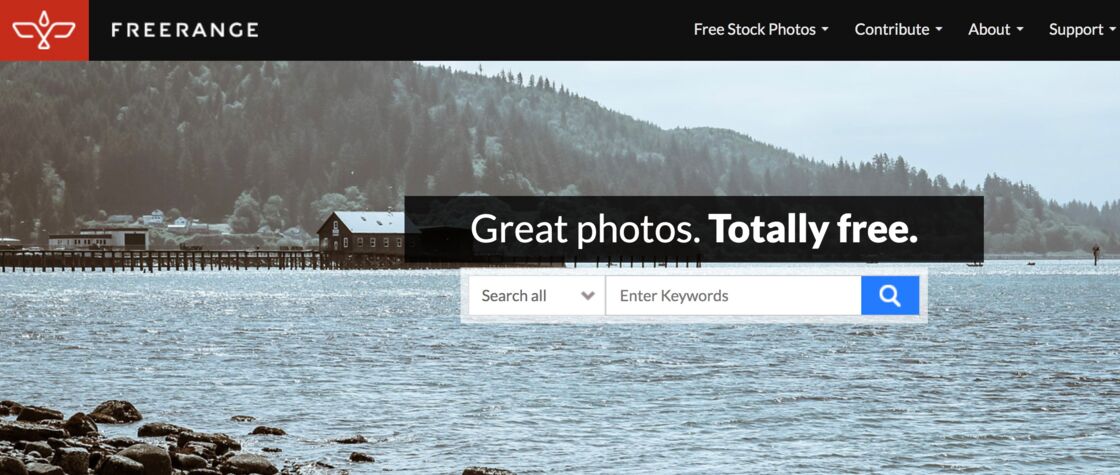Click the red Freerange bird logo
The height and width of the screenshot is (475, 1120).
tap(44, 30)
